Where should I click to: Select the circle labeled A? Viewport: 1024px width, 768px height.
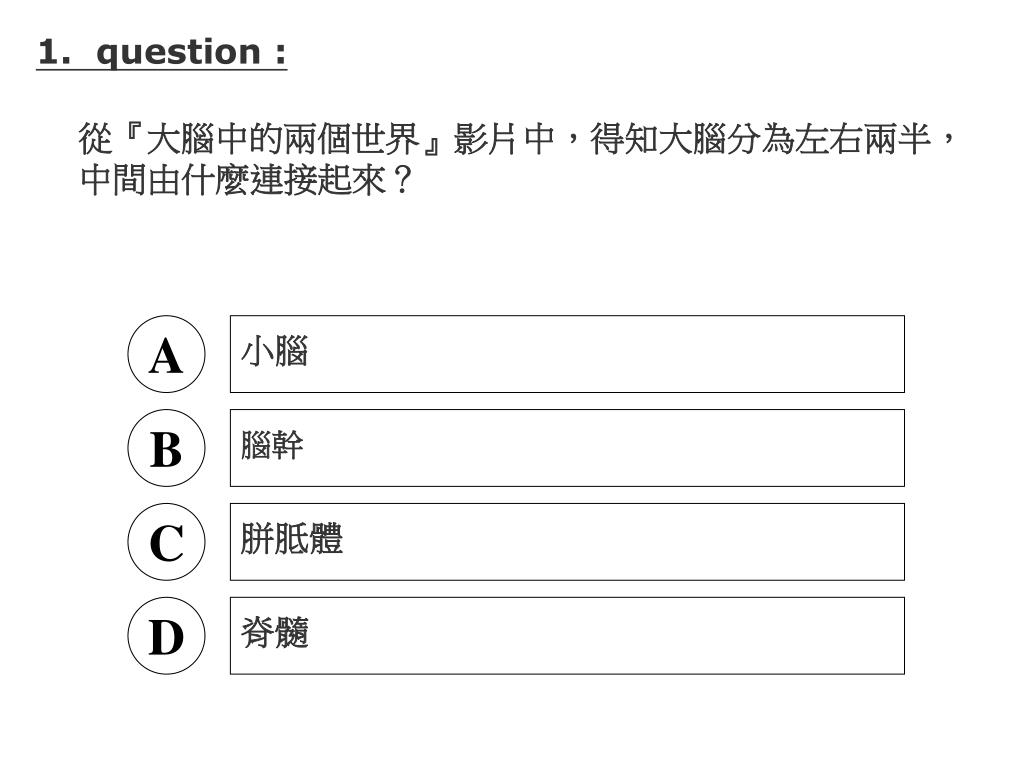pyautogui.click(x=167, y=354)
